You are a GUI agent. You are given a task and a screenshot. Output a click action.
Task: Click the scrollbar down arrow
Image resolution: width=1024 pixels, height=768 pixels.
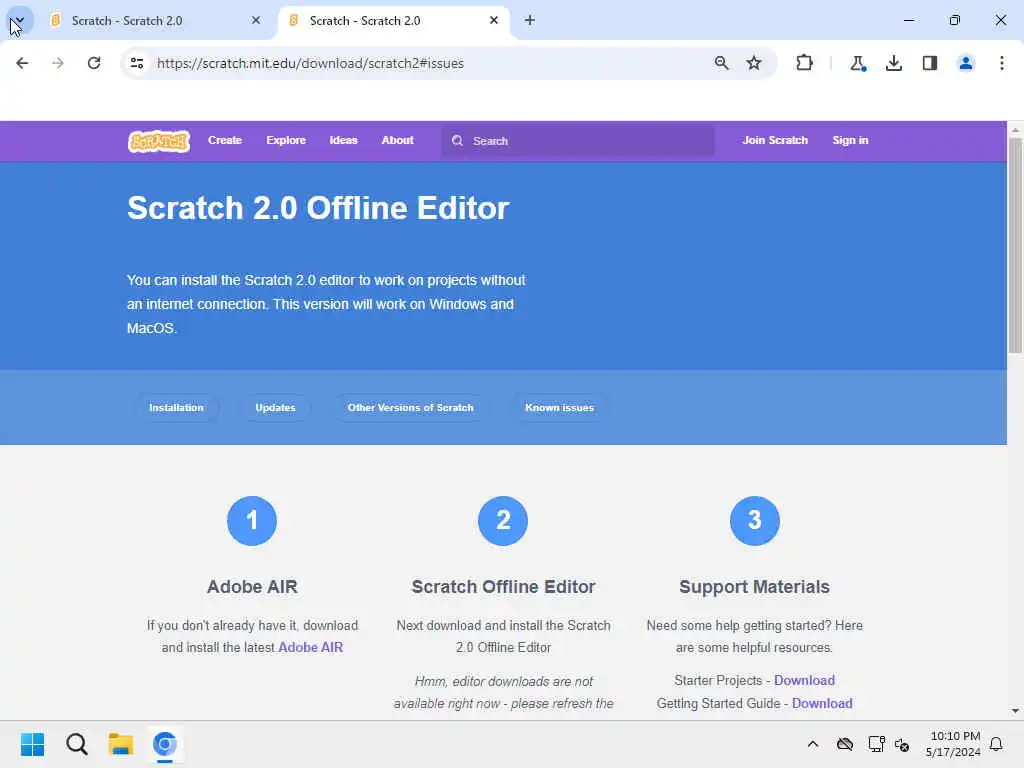pos(1015,711)
